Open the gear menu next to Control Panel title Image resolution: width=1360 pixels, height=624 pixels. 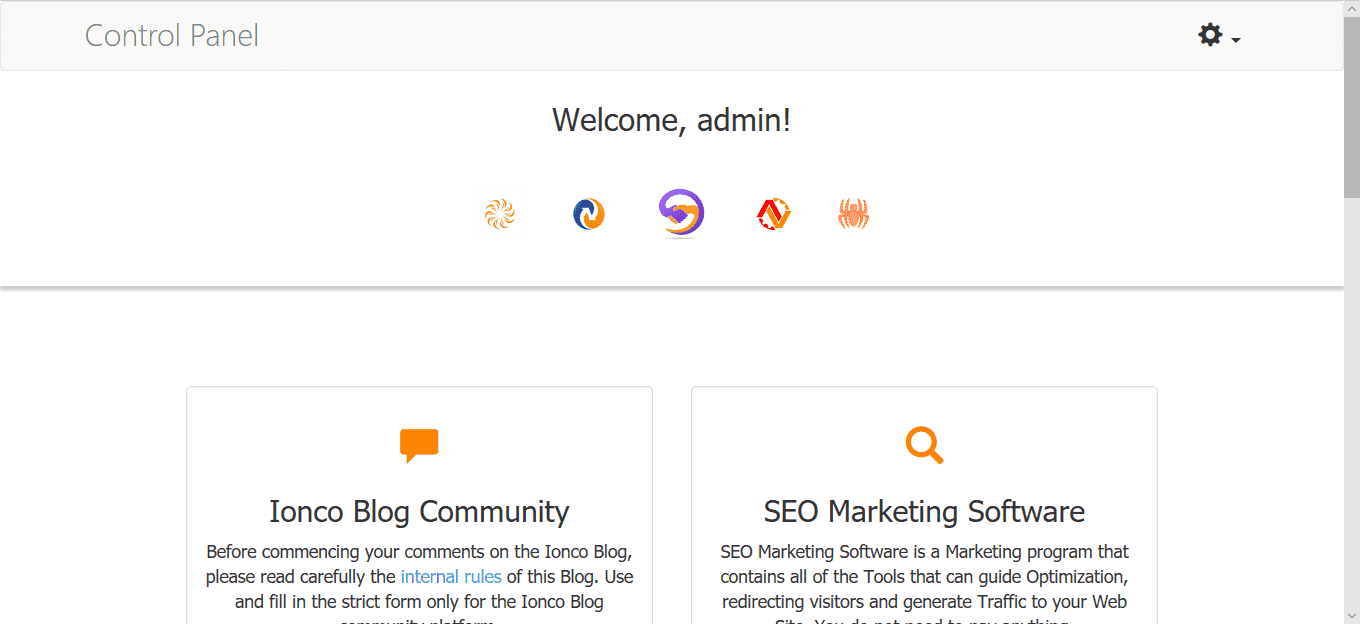pos(1209,34)
